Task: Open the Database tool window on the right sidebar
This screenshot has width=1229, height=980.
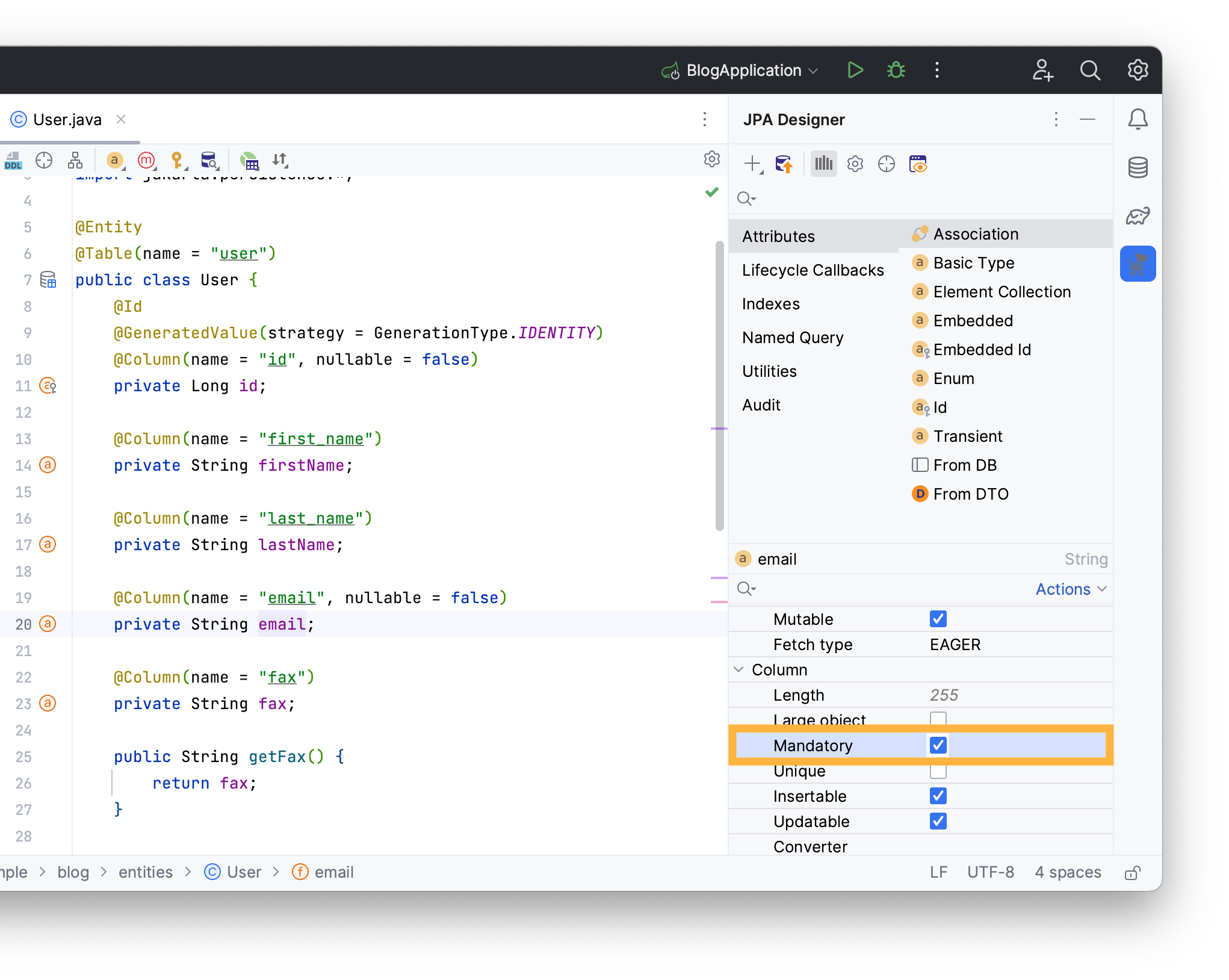Action: tap(1138, 167)
